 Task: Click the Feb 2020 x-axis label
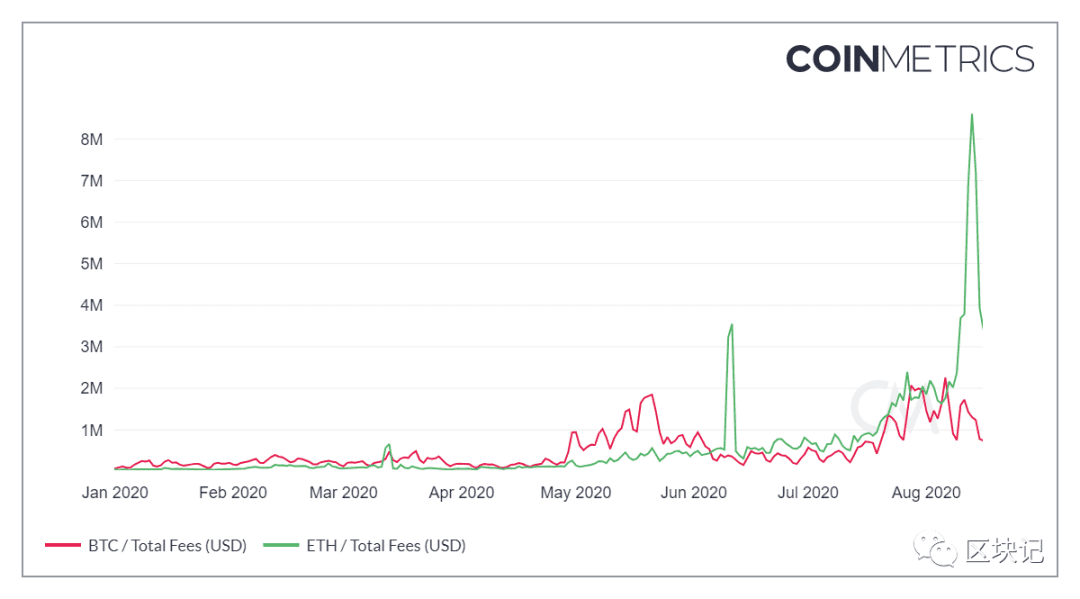(233, 492)
